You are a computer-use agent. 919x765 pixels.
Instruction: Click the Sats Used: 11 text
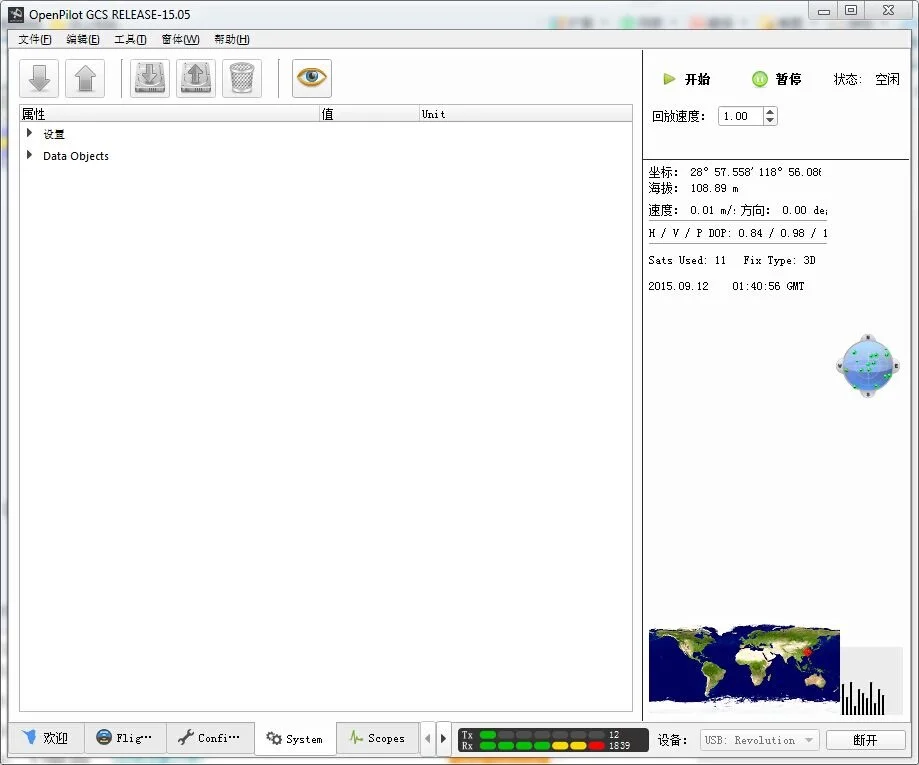(687, 260)
